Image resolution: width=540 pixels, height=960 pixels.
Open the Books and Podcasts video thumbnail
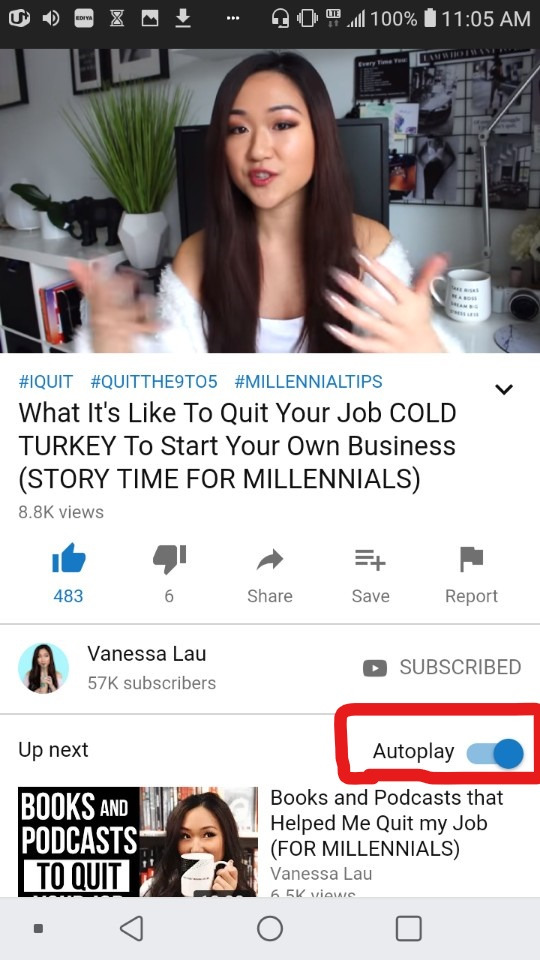coord(138,842)
